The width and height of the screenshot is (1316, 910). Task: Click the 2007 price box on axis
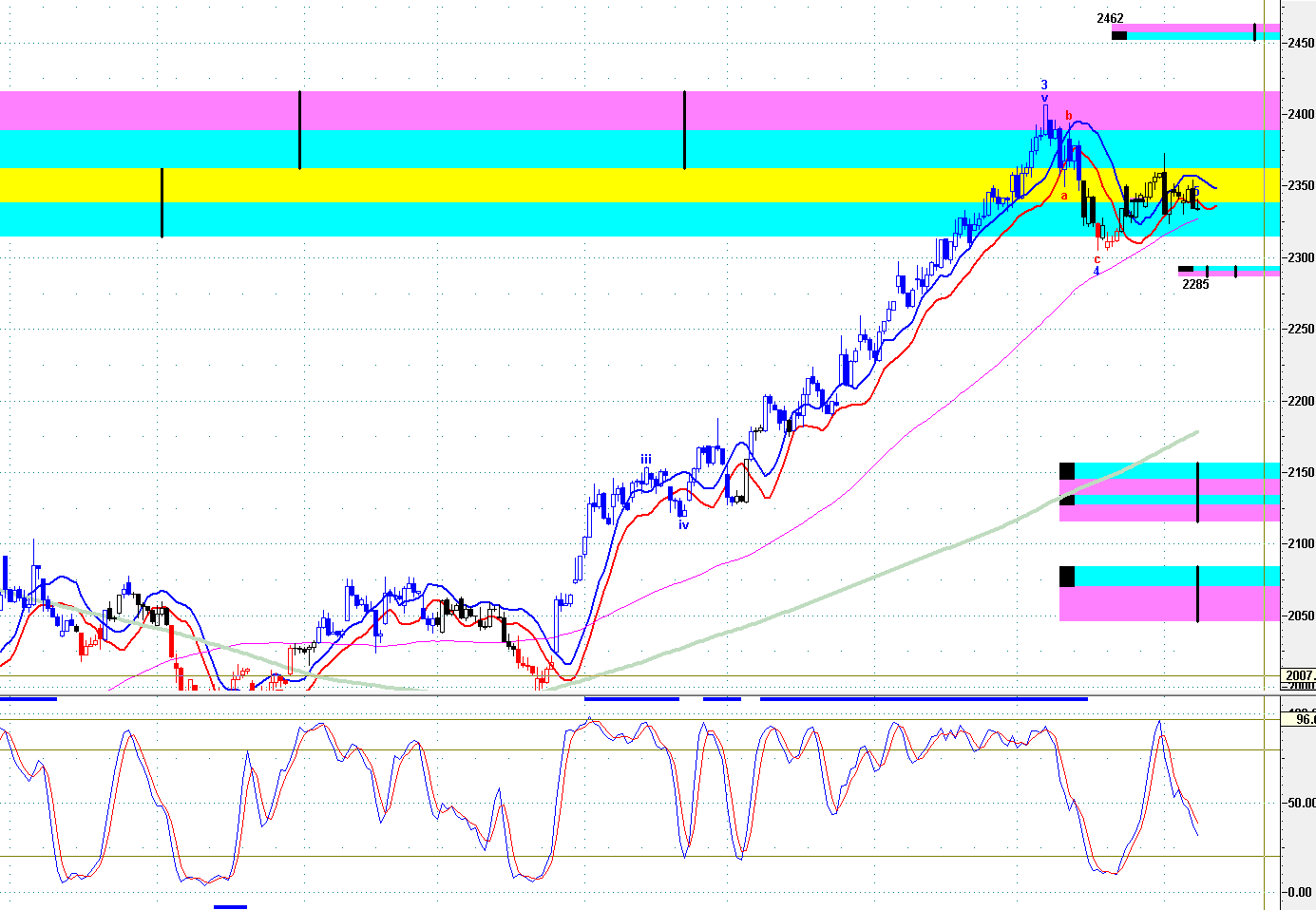pos(1297,675)
